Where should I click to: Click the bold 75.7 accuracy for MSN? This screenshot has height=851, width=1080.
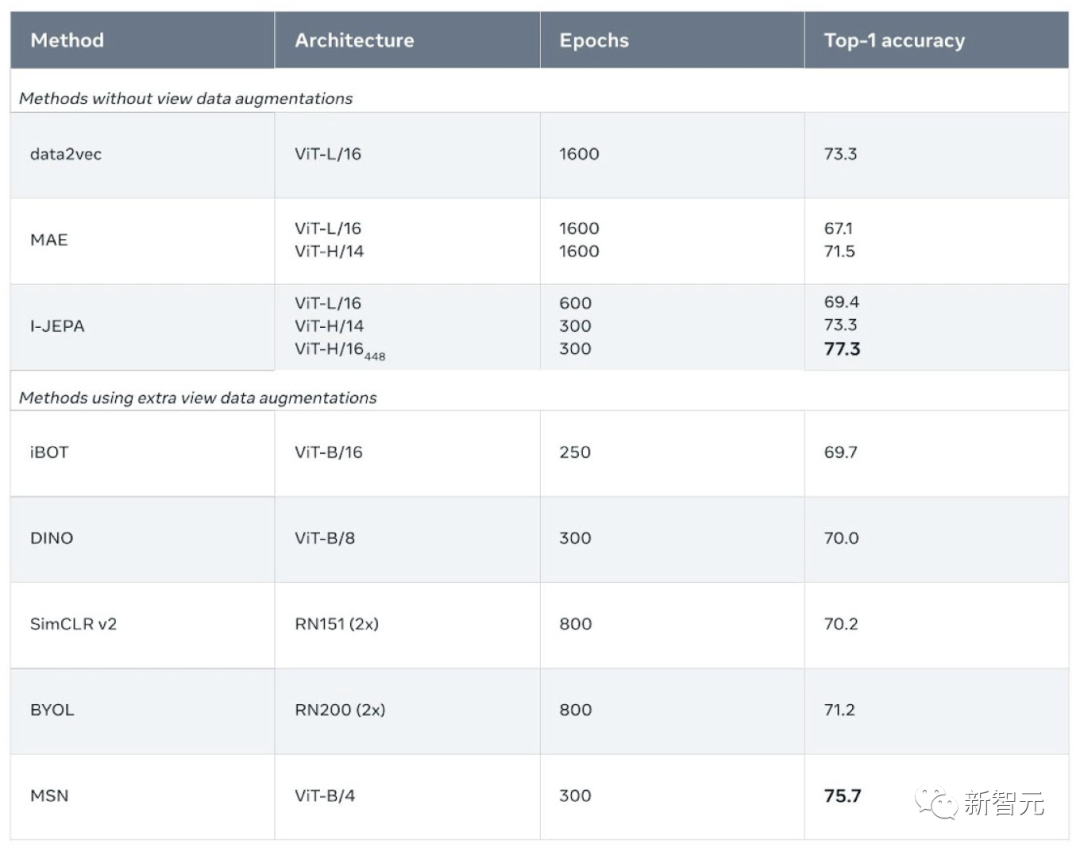842,796
